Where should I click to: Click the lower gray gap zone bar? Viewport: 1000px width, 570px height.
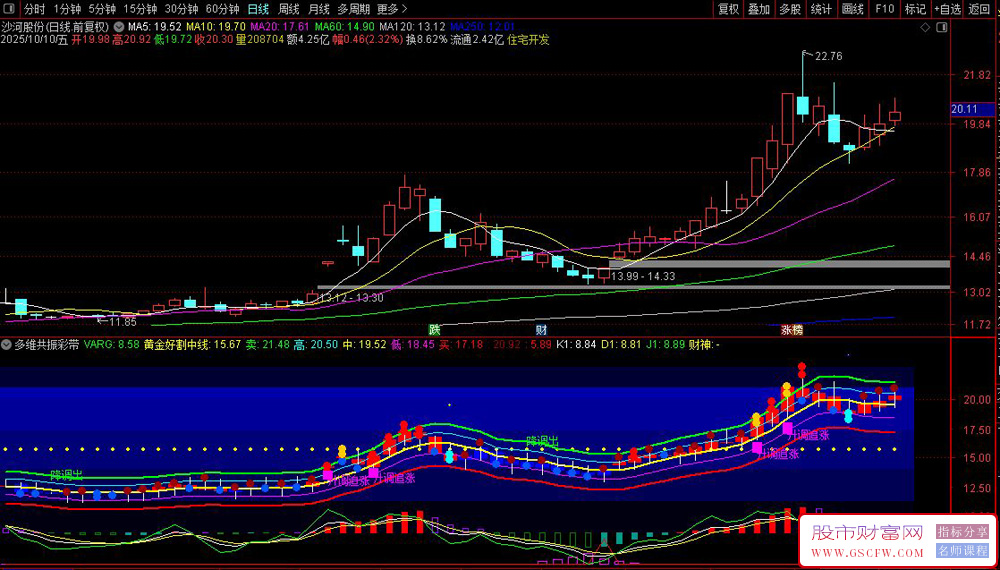[634, 288]
